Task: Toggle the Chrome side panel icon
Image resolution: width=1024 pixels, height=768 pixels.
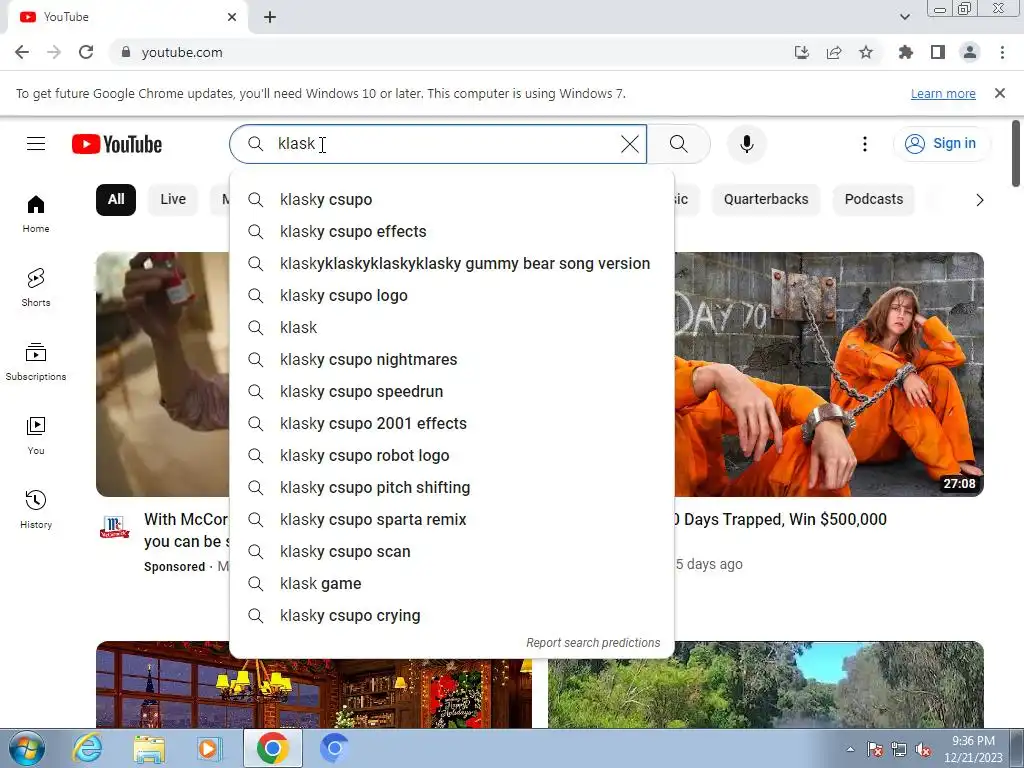Action: [938, 52]
